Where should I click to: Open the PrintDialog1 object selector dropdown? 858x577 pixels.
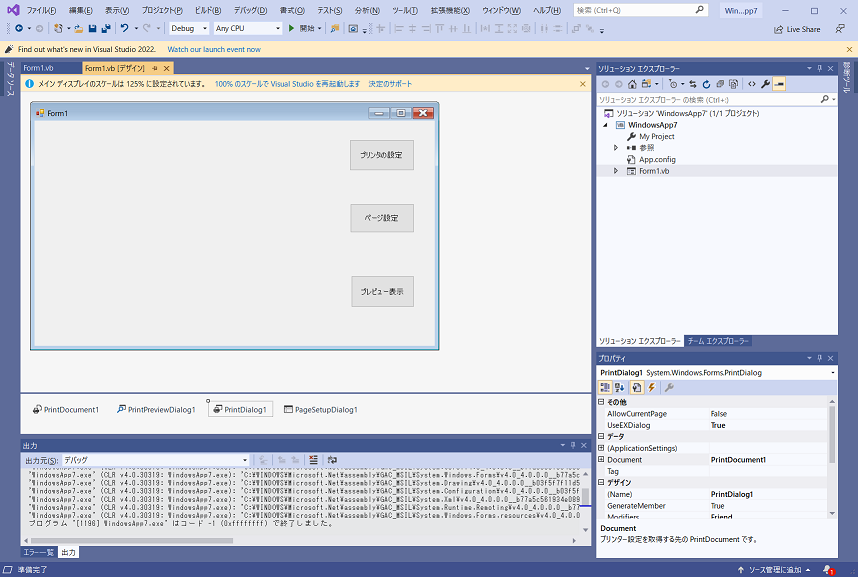tap(833, 373)
